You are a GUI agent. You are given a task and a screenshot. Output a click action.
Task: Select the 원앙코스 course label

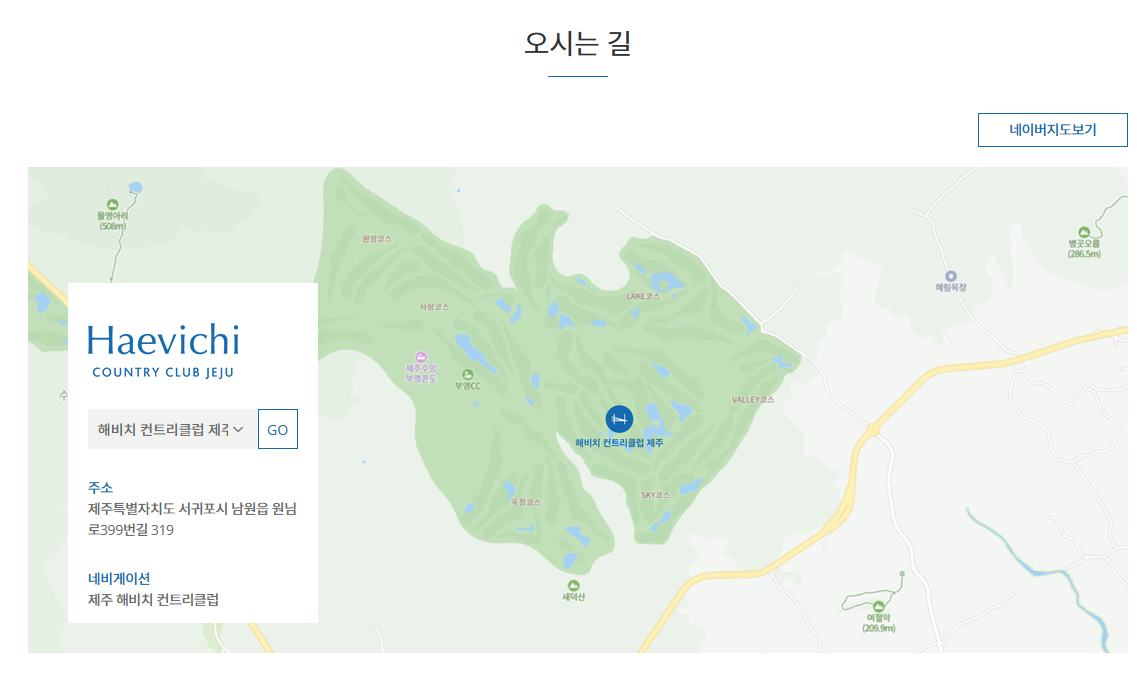(377, 239)
